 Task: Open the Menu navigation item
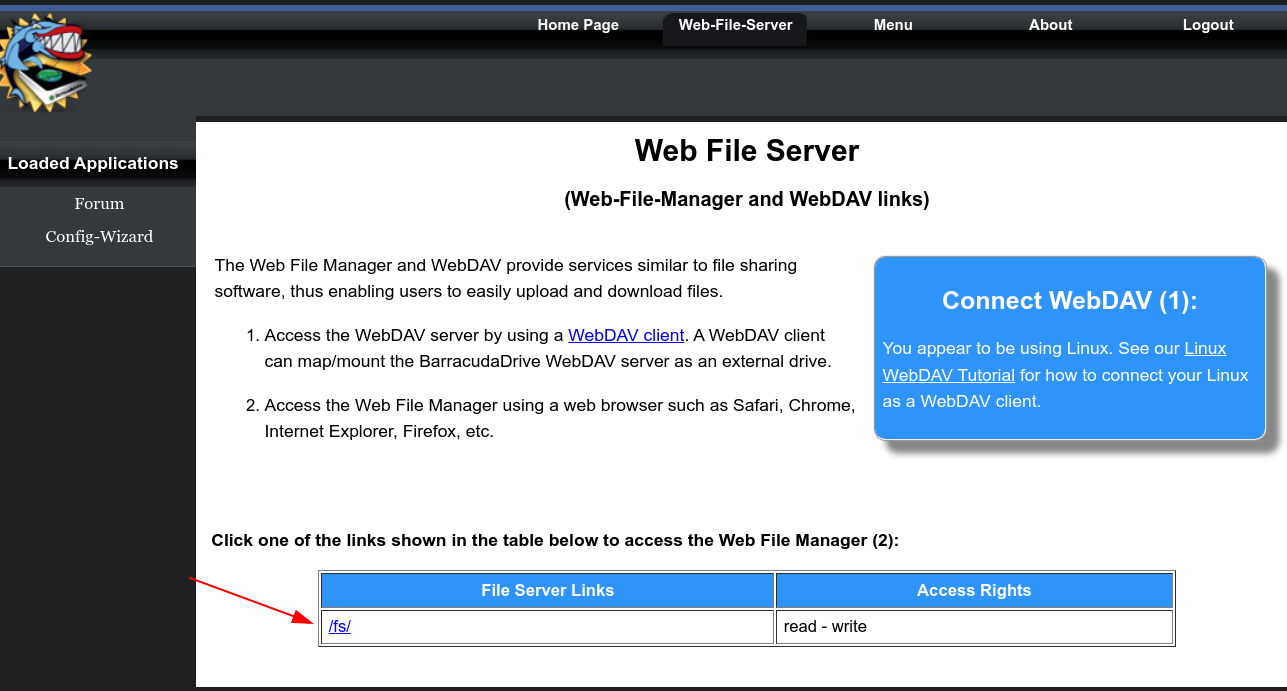click(x=893, y=25)
